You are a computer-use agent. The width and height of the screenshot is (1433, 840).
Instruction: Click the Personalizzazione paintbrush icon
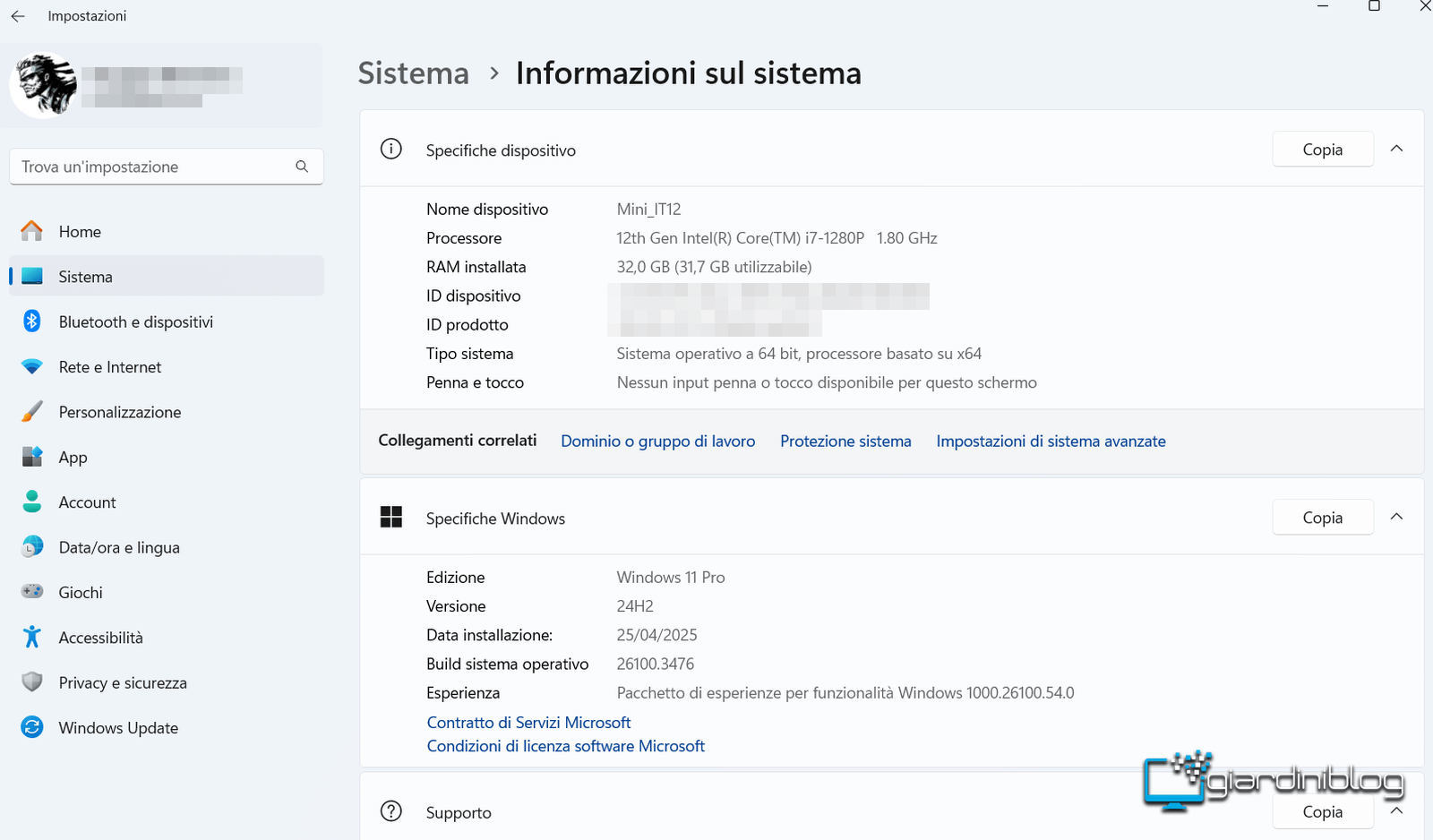[x=32, y=412]
